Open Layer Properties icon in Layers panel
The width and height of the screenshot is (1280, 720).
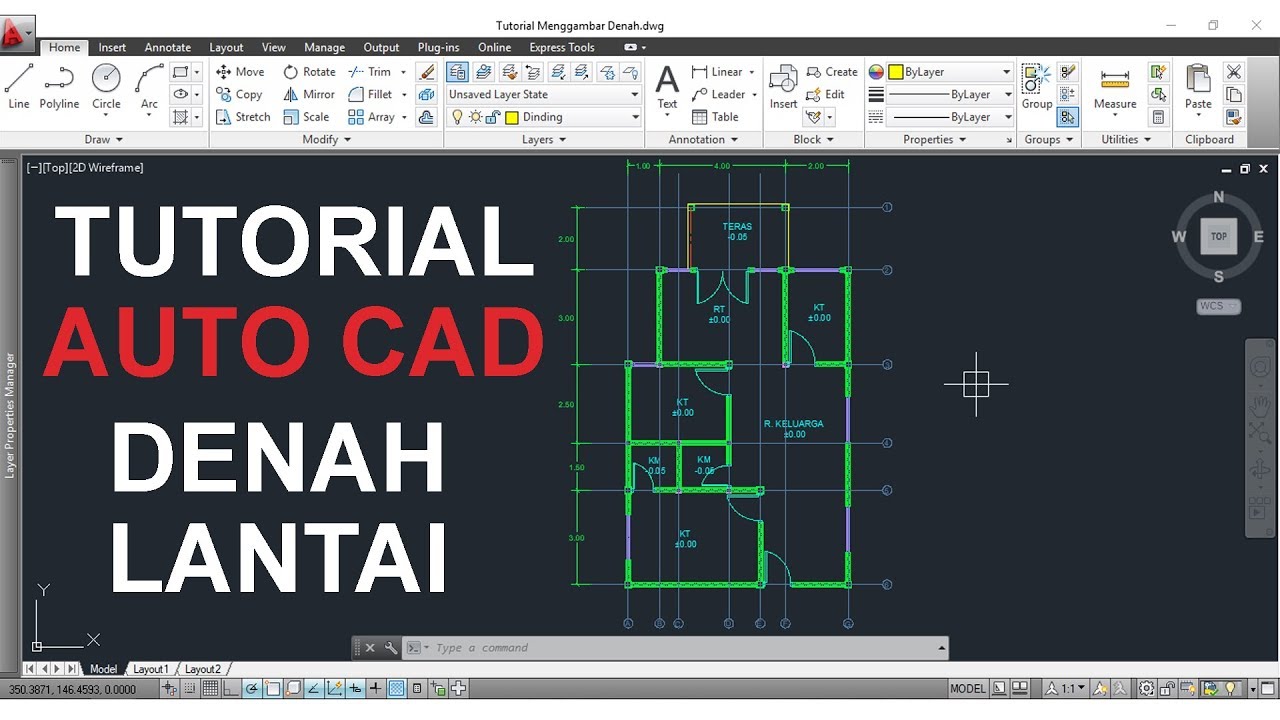(457, 72)
